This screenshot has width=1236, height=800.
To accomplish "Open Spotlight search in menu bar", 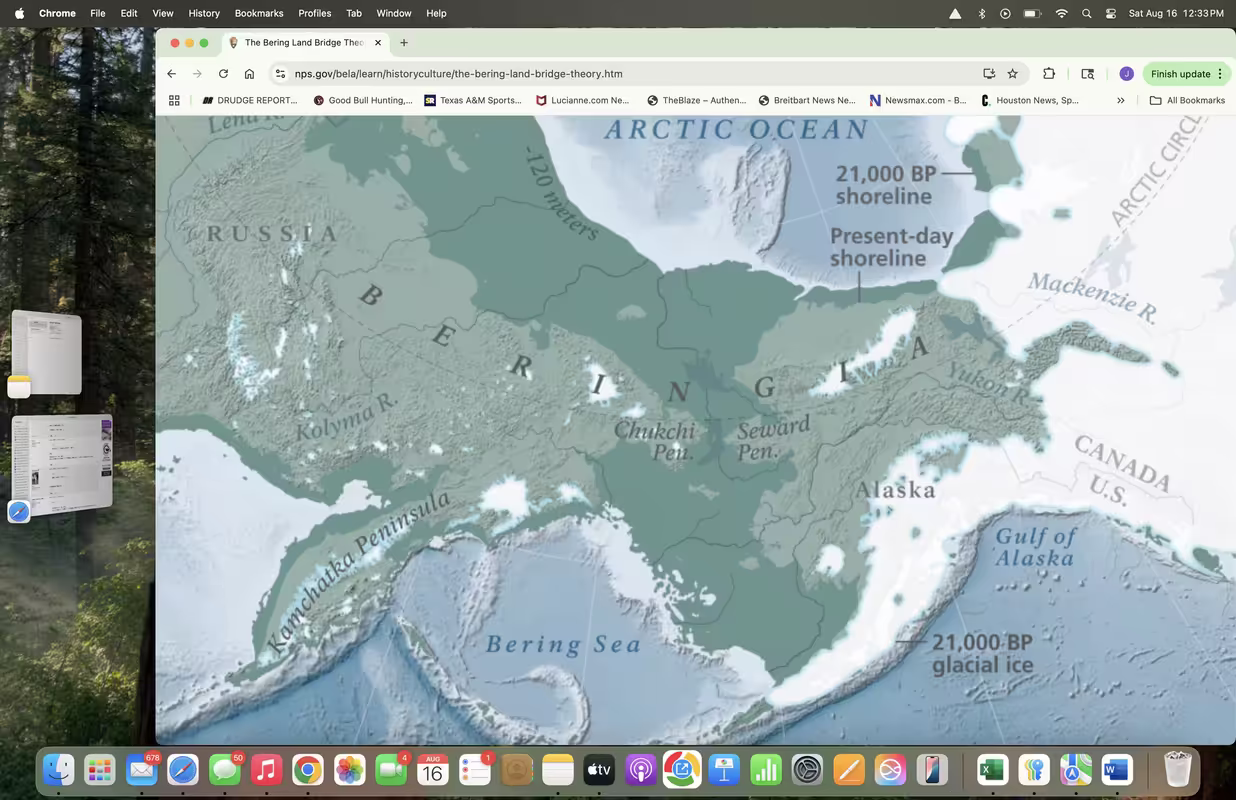I will (x=1086, y=13).
